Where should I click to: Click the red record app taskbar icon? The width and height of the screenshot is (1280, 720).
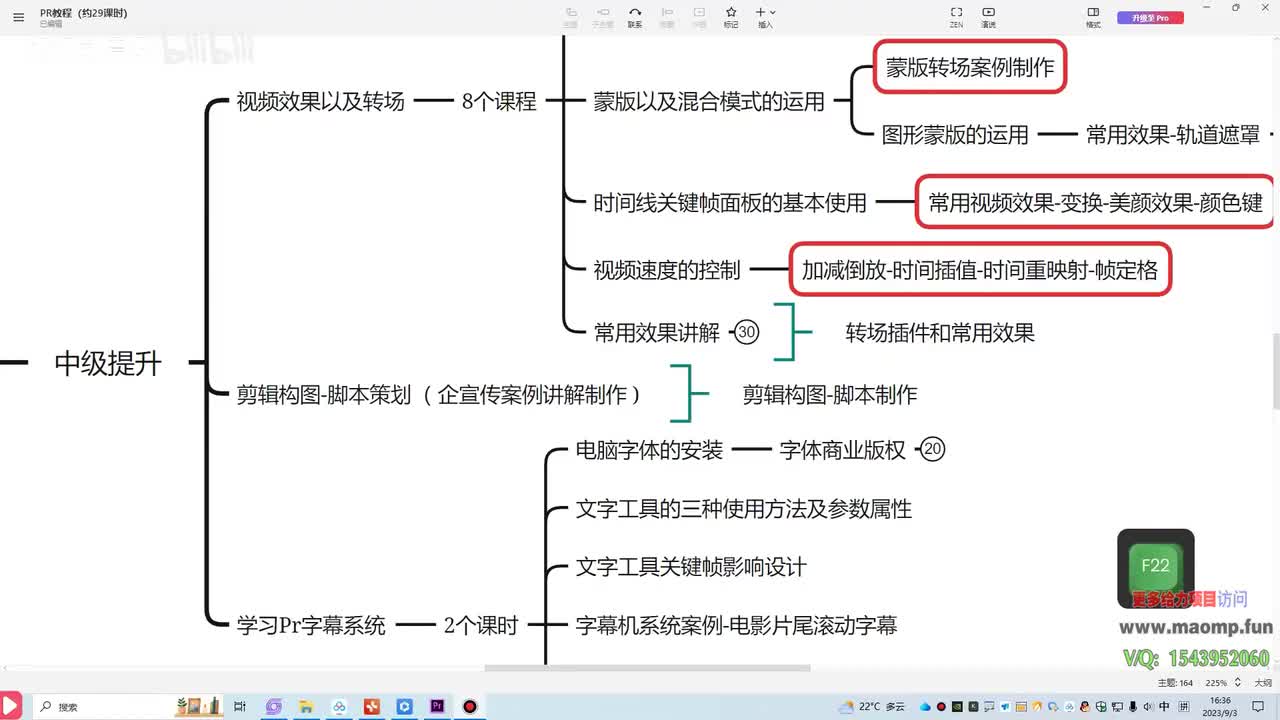470,706
